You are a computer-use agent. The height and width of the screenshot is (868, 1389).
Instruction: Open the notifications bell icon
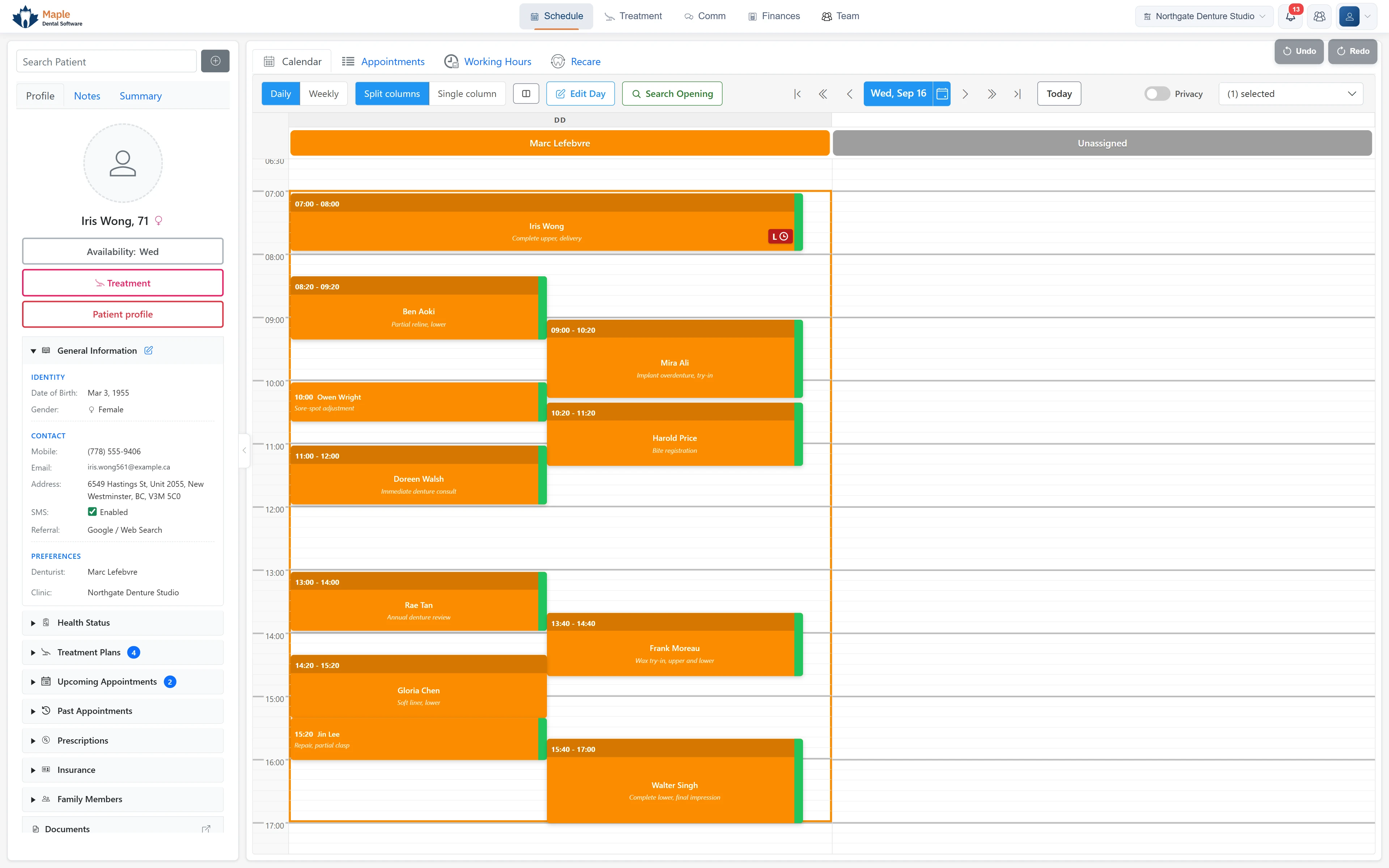1290,17
